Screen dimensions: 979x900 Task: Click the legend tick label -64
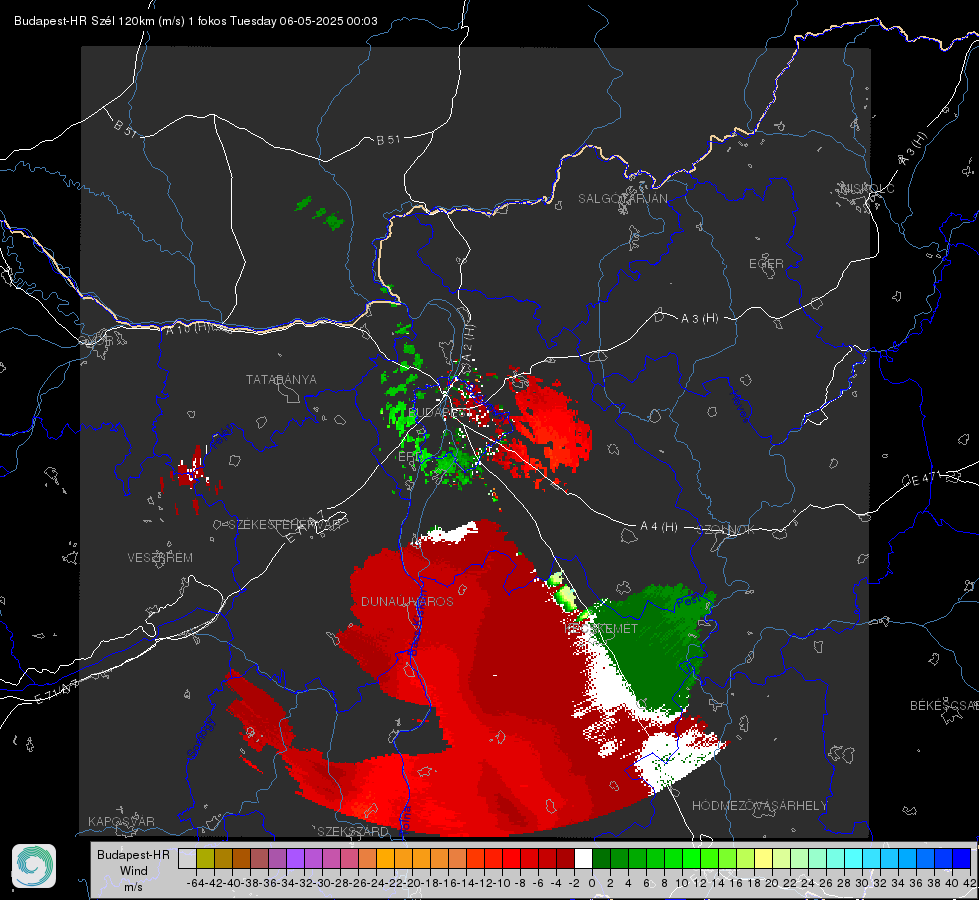point(195,883)
